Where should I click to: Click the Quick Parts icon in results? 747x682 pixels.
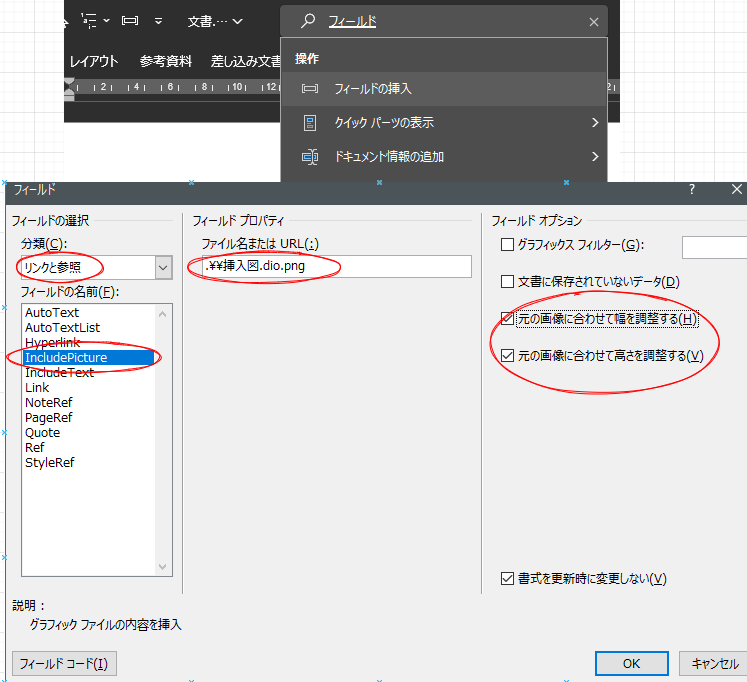click(310, 123)
